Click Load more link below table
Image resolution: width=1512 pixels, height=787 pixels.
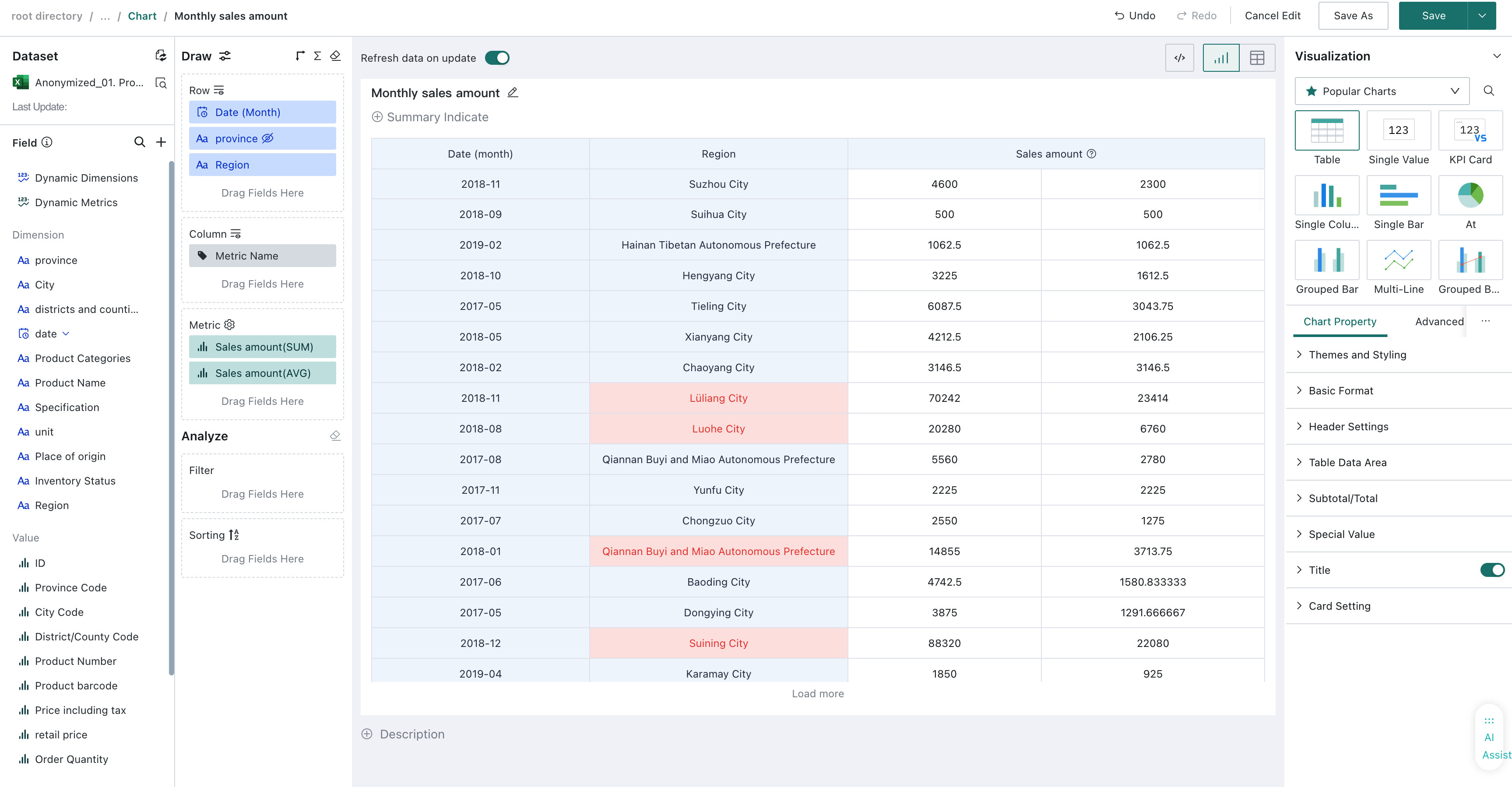click(818, 694)
